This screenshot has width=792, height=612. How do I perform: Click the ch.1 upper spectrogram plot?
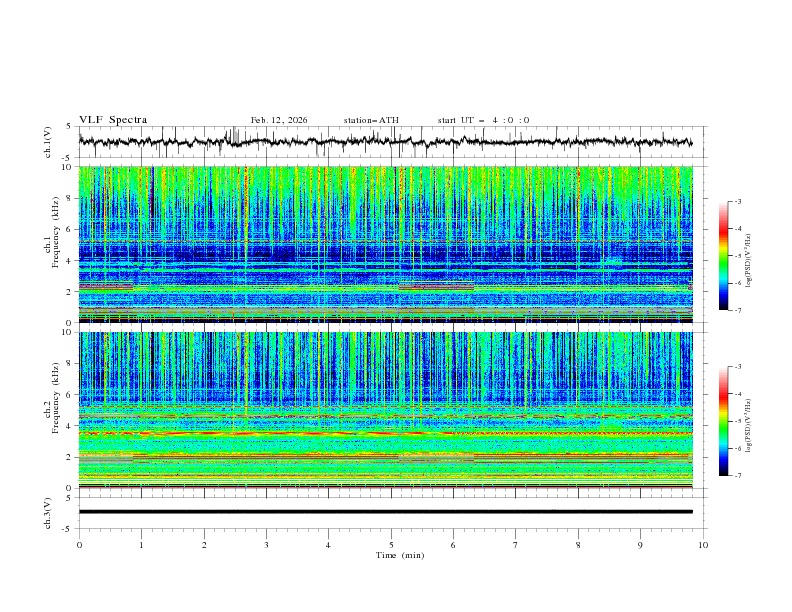click(x=390, y=245)
